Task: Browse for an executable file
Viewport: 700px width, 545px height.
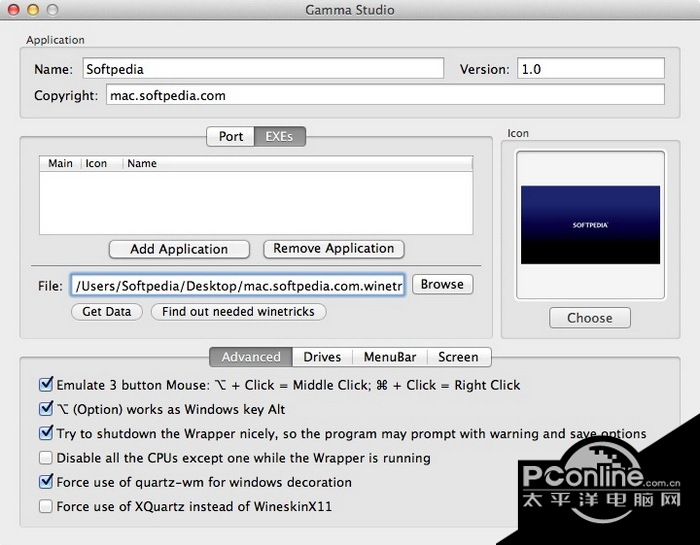Action: pyautogui.click(x=442, y=284)
